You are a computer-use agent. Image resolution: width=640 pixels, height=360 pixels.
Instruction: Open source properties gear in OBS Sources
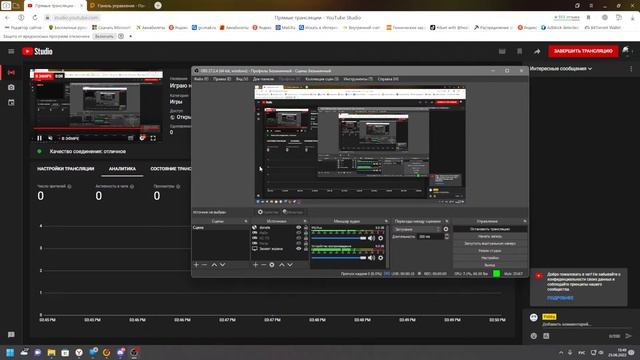pyautogui.click(x=272, y=265)
